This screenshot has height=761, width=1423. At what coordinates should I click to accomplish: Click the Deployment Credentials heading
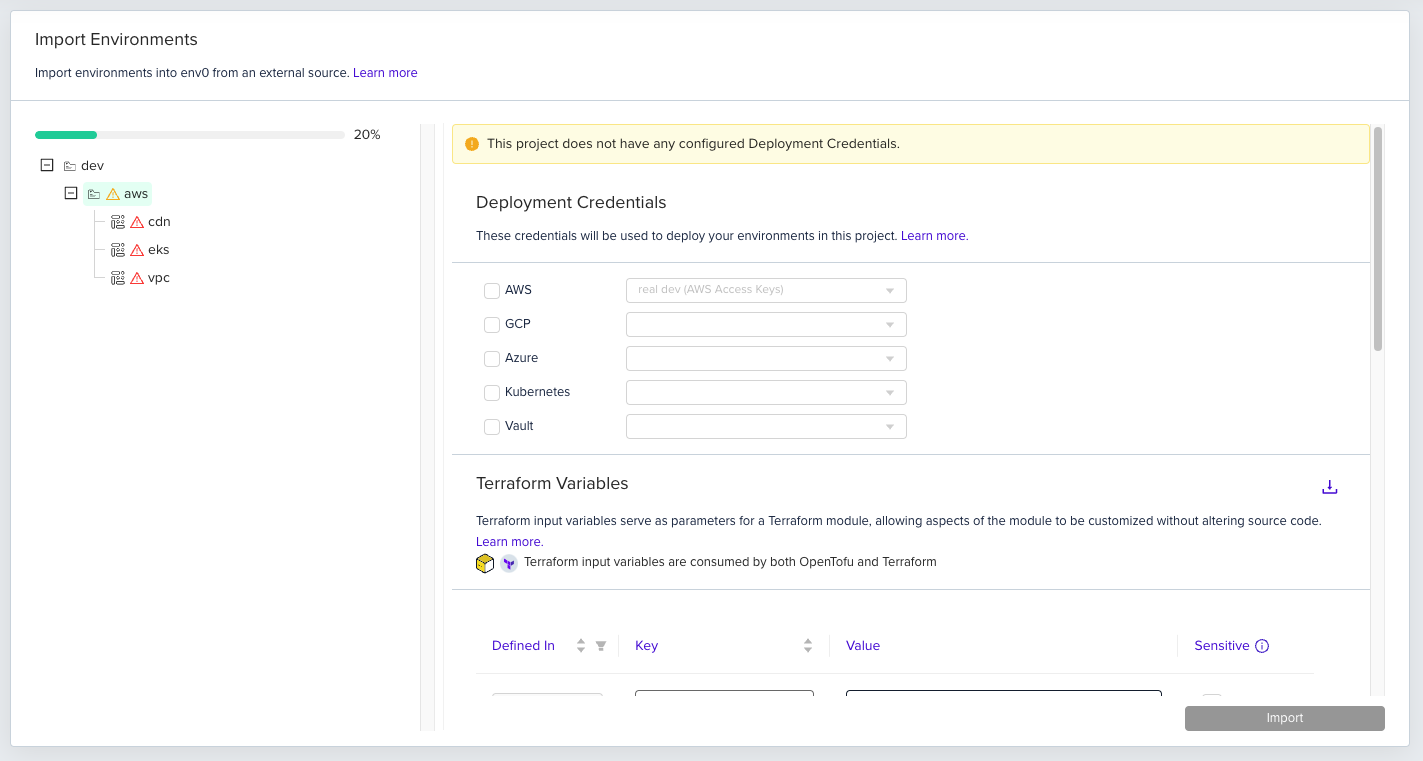click(x=571, y=202)
